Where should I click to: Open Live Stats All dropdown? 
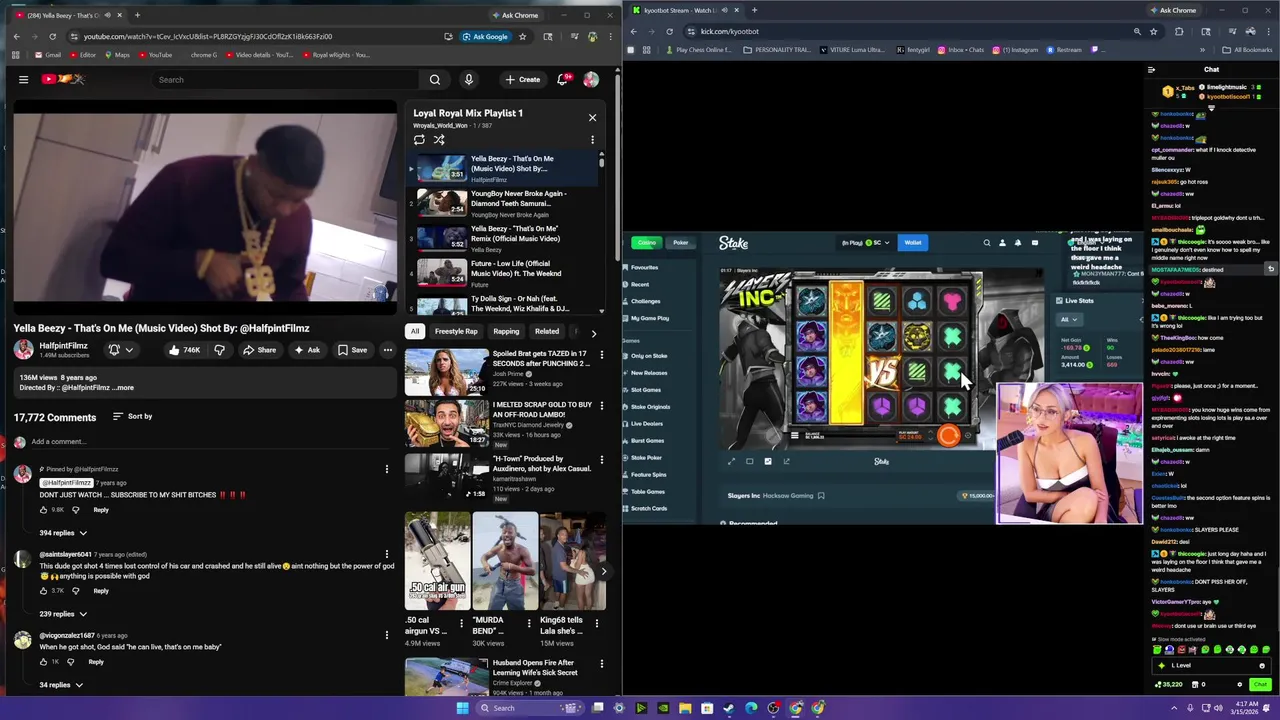click(x=1068, y=320)
